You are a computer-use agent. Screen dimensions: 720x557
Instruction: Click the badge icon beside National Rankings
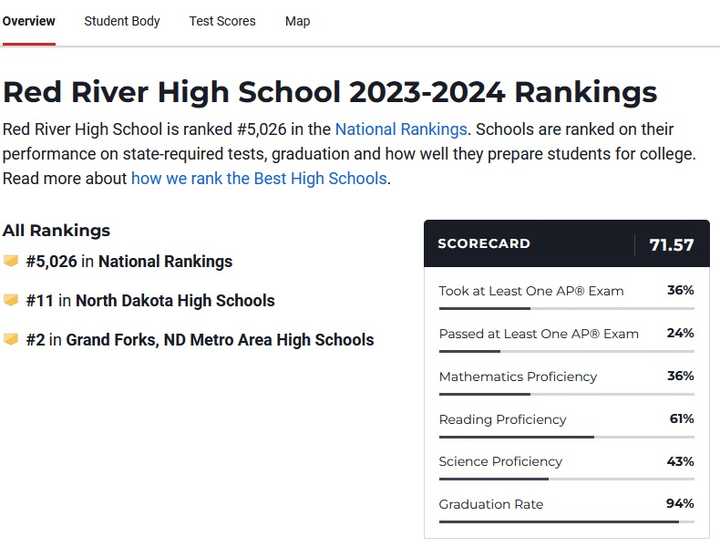(11, 261)
